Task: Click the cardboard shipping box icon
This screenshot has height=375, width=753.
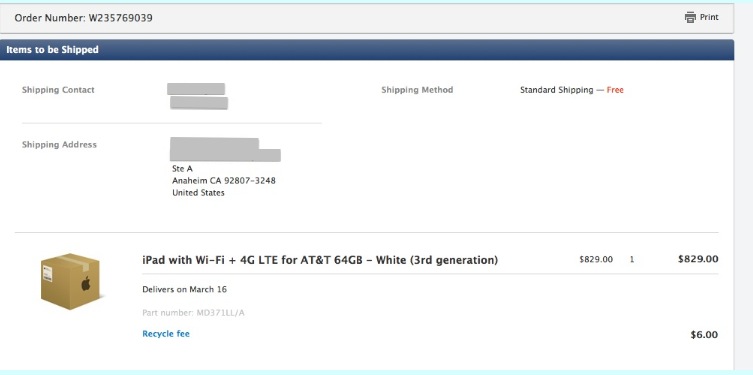Action: click(x=71, y=281)
